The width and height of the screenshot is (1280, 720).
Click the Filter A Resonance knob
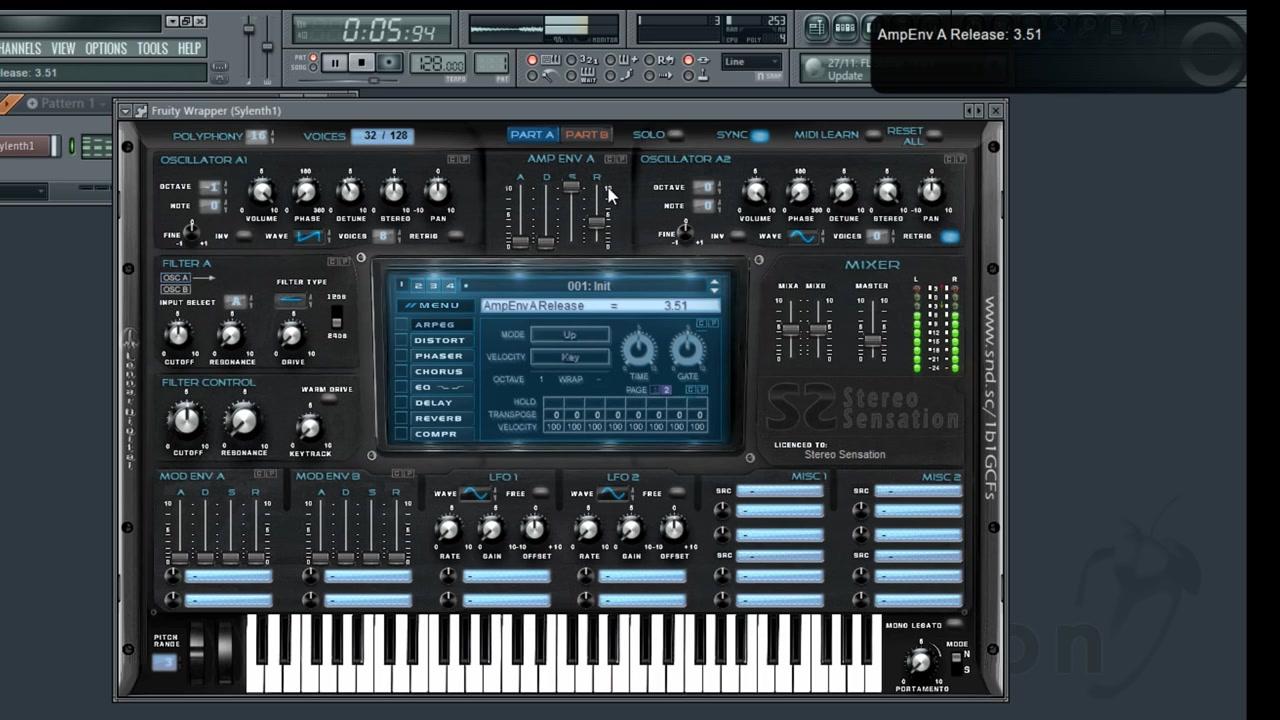[231, 335]
